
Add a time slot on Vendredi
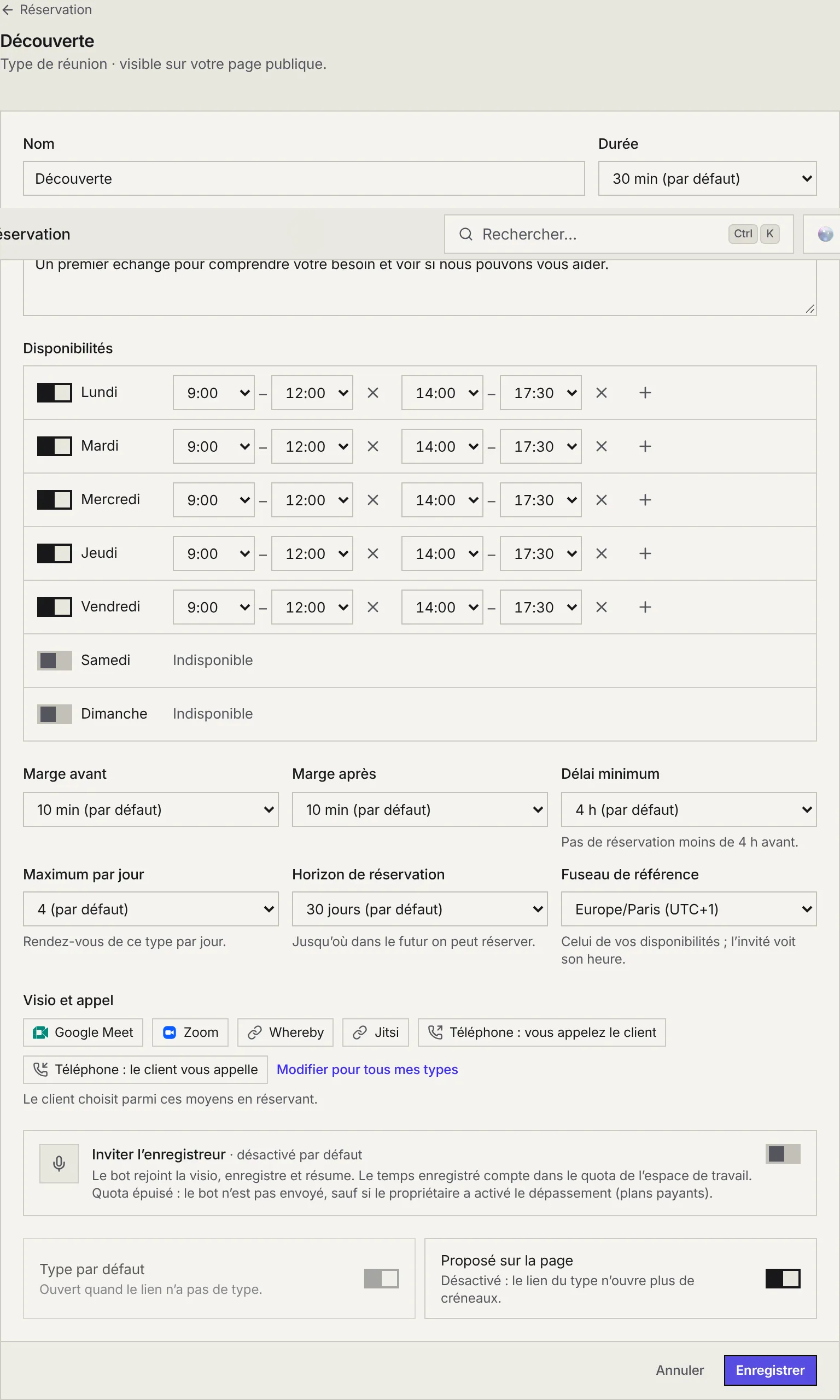645,607
